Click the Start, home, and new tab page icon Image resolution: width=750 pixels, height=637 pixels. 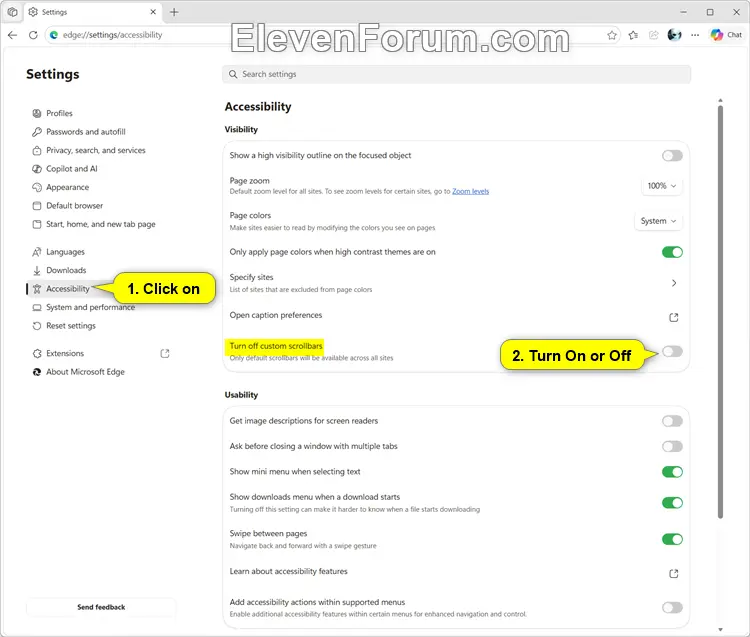coord(37,224)
